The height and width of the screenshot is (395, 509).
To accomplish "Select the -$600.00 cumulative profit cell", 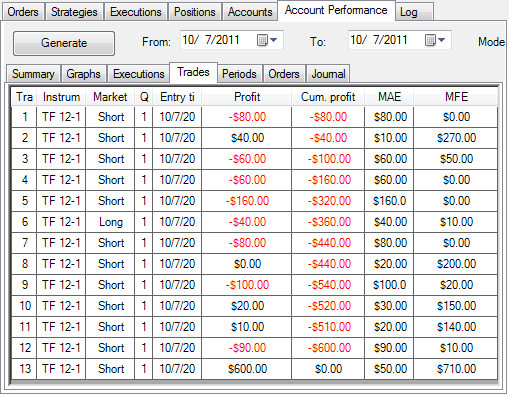I will pos(328,348).
